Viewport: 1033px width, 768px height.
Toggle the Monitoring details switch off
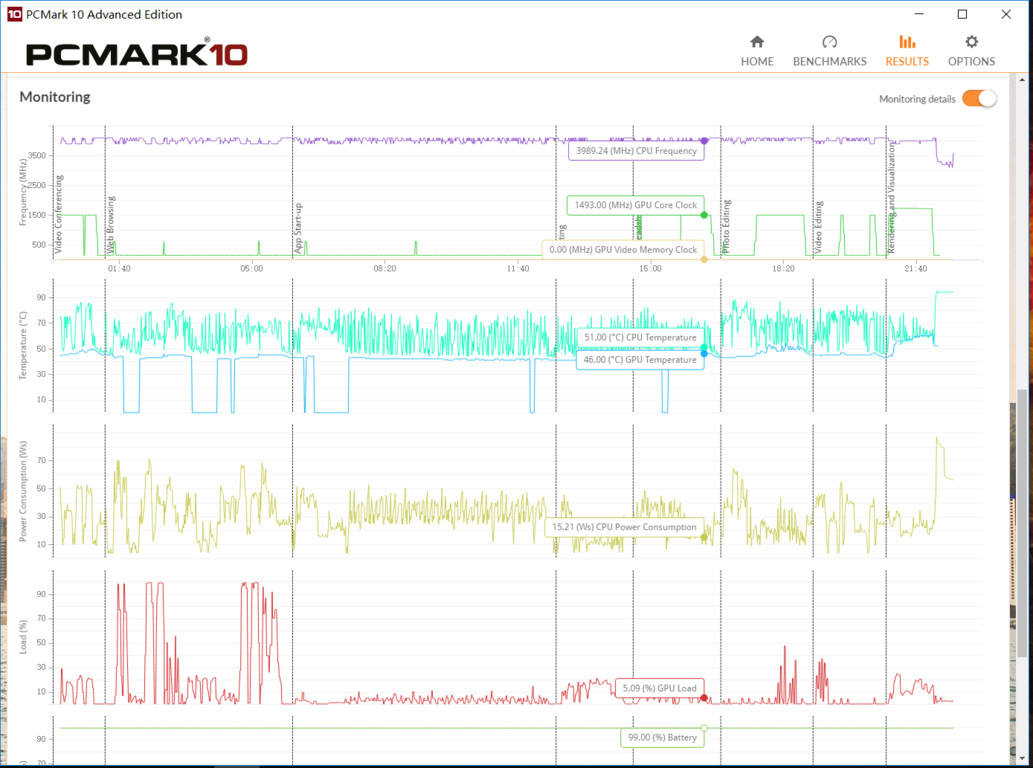point(979,99)
